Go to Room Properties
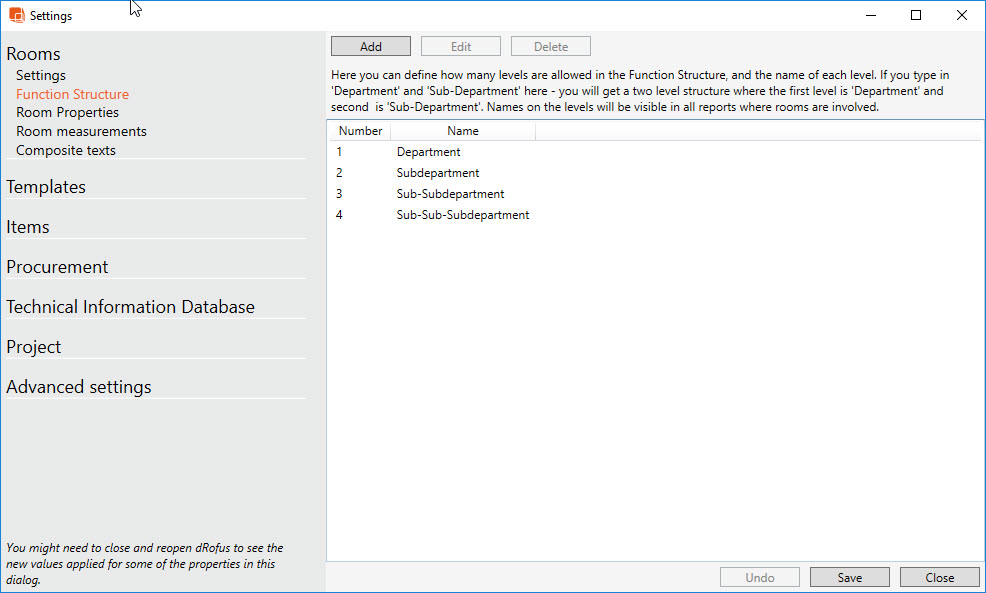The height and width of the screenshot is (593, 986). pos(67,113)
